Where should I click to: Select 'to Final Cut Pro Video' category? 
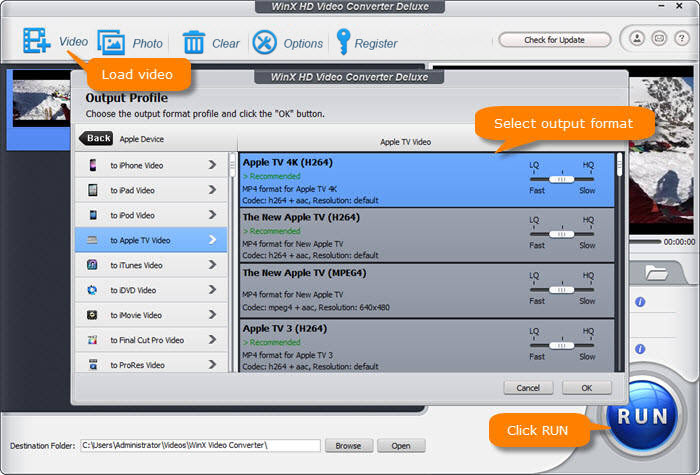pyautogui.click(x=151, y=340)
